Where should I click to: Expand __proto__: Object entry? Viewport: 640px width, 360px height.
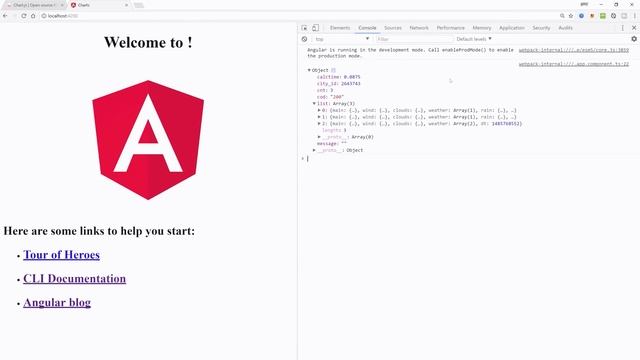tap(314, 150)
